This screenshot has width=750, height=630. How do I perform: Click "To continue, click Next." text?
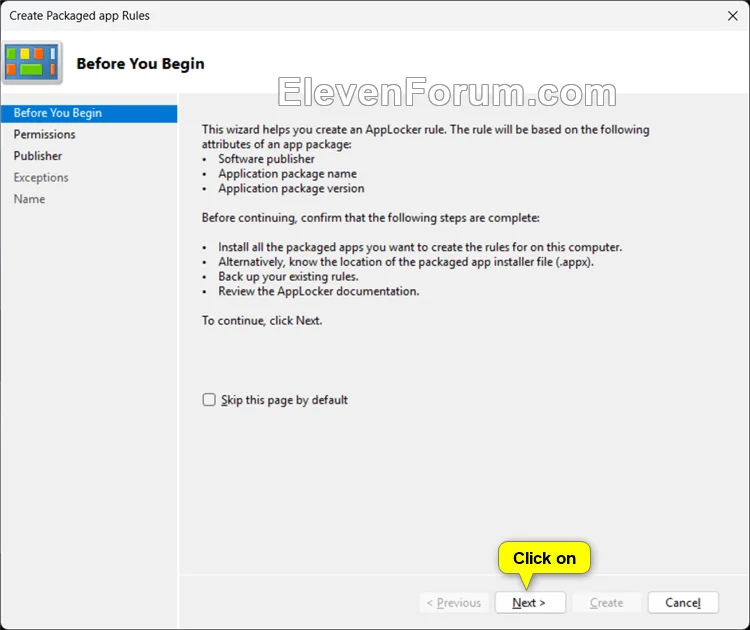tap(262, 321)
